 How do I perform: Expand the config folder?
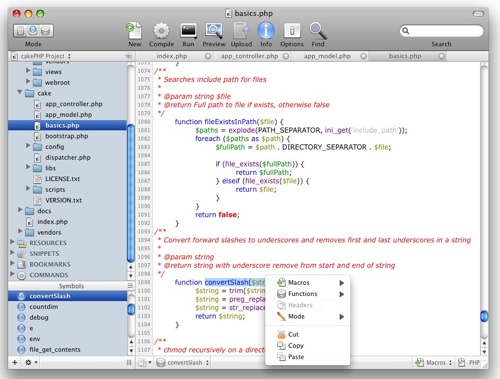(x=28, y=146)
